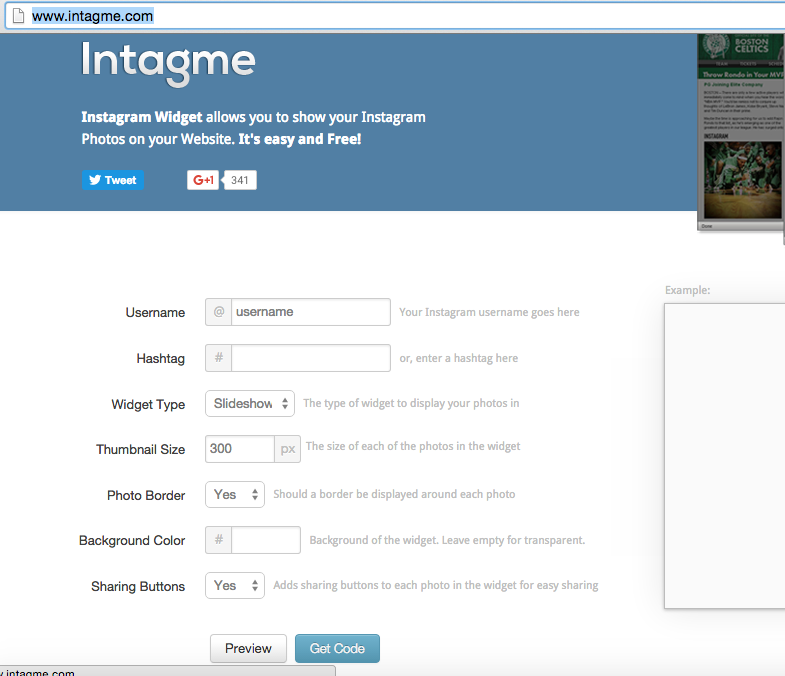The width and height of the screenshot is (785, 676).
Task: Click the page icon in the address bar
Action: tap(18, 16)
